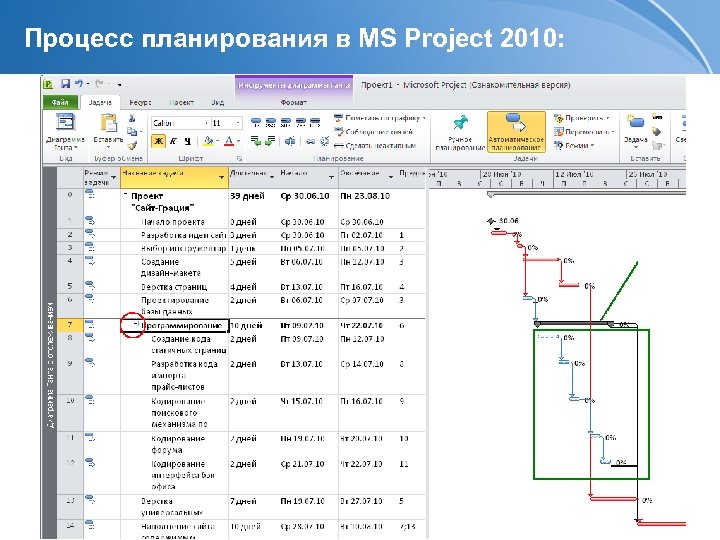Save the project with the floppy icon
Viewport: 720px width, 540px height.
click(65, 84)
